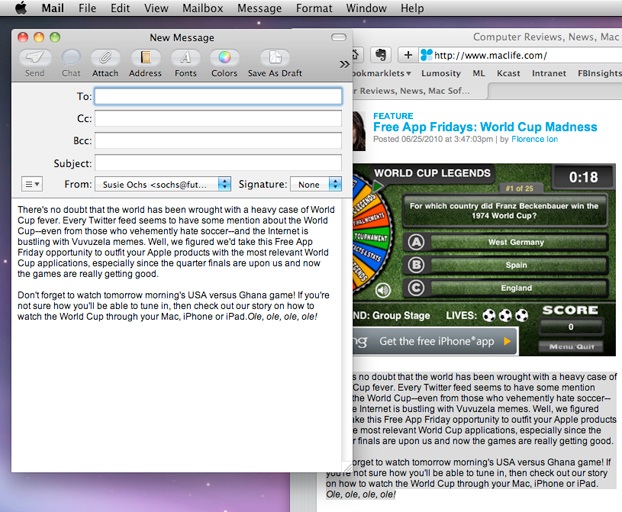Screen dimensions: 622x512
Task: Toggle the toolbar pill button in the title bar
Action: point(338,37)
